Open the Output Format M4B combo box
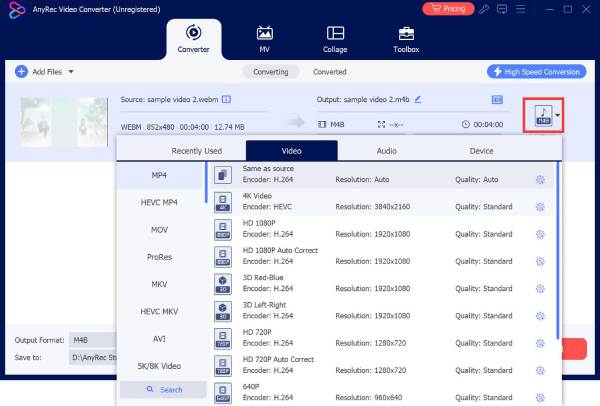Image resolution: width=600 pixels, height=406 pixels. (93, 340)
